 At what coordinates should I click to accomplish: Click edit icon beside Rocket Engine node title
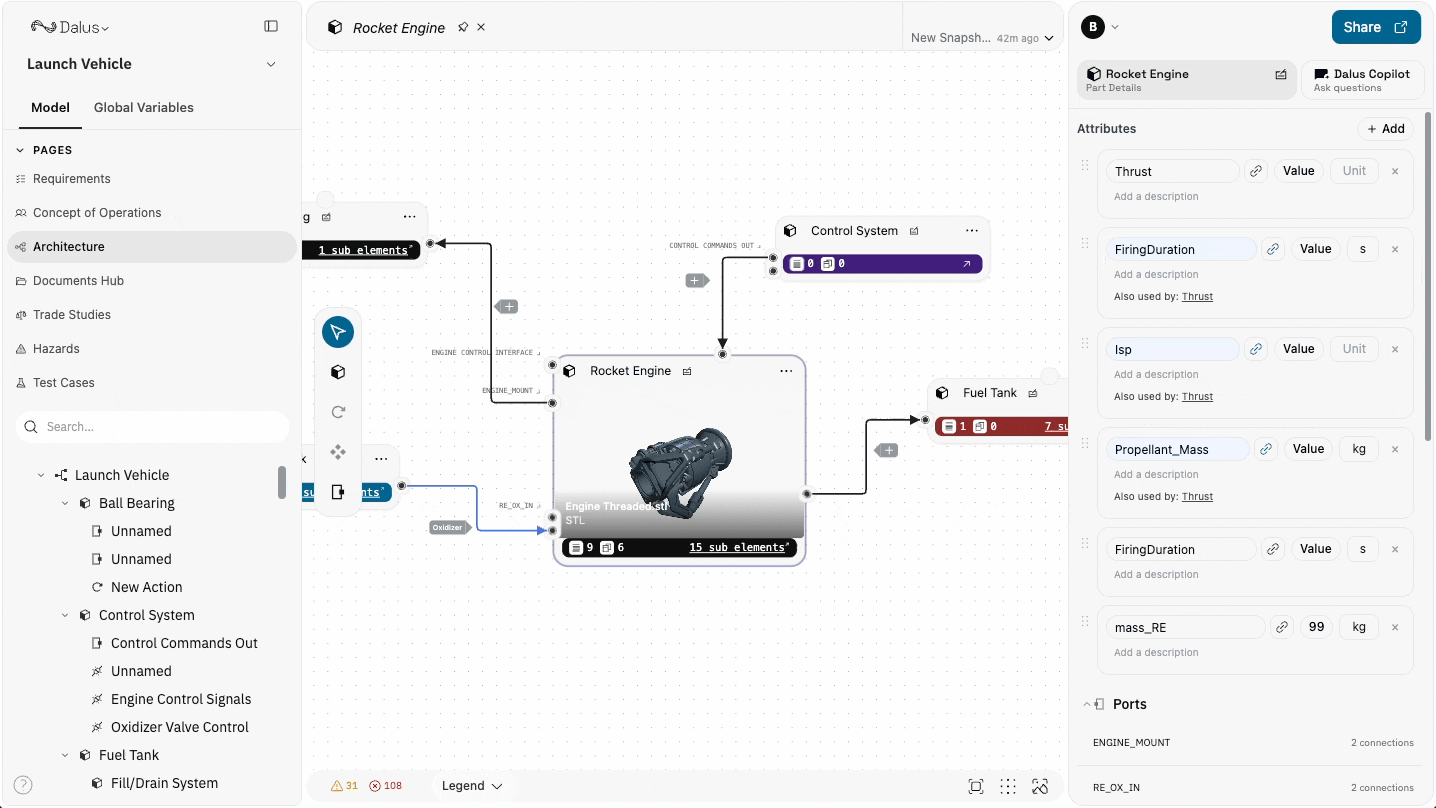point(687,371)
